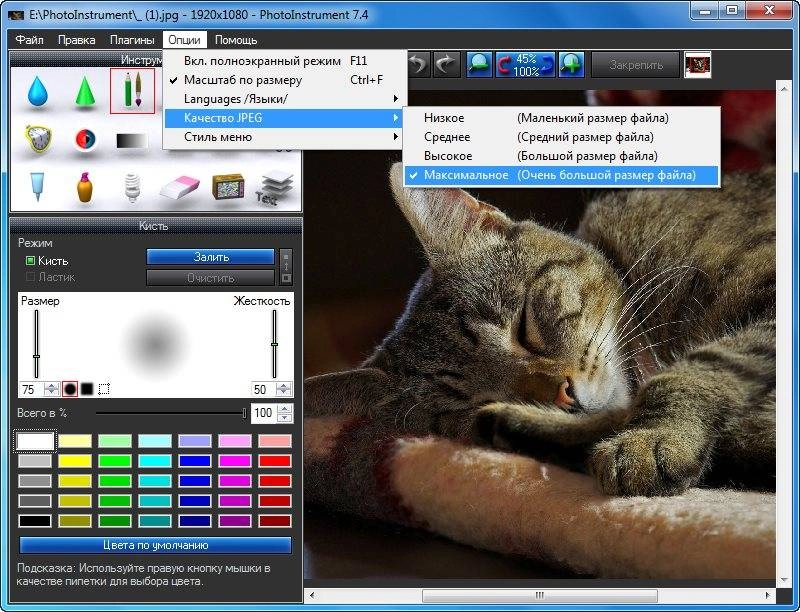The height and width of the screenshot is (612, 800).
Task: Click the Цвета по умолчанию button
Action: pyautogui.click(x=156, y=545)
